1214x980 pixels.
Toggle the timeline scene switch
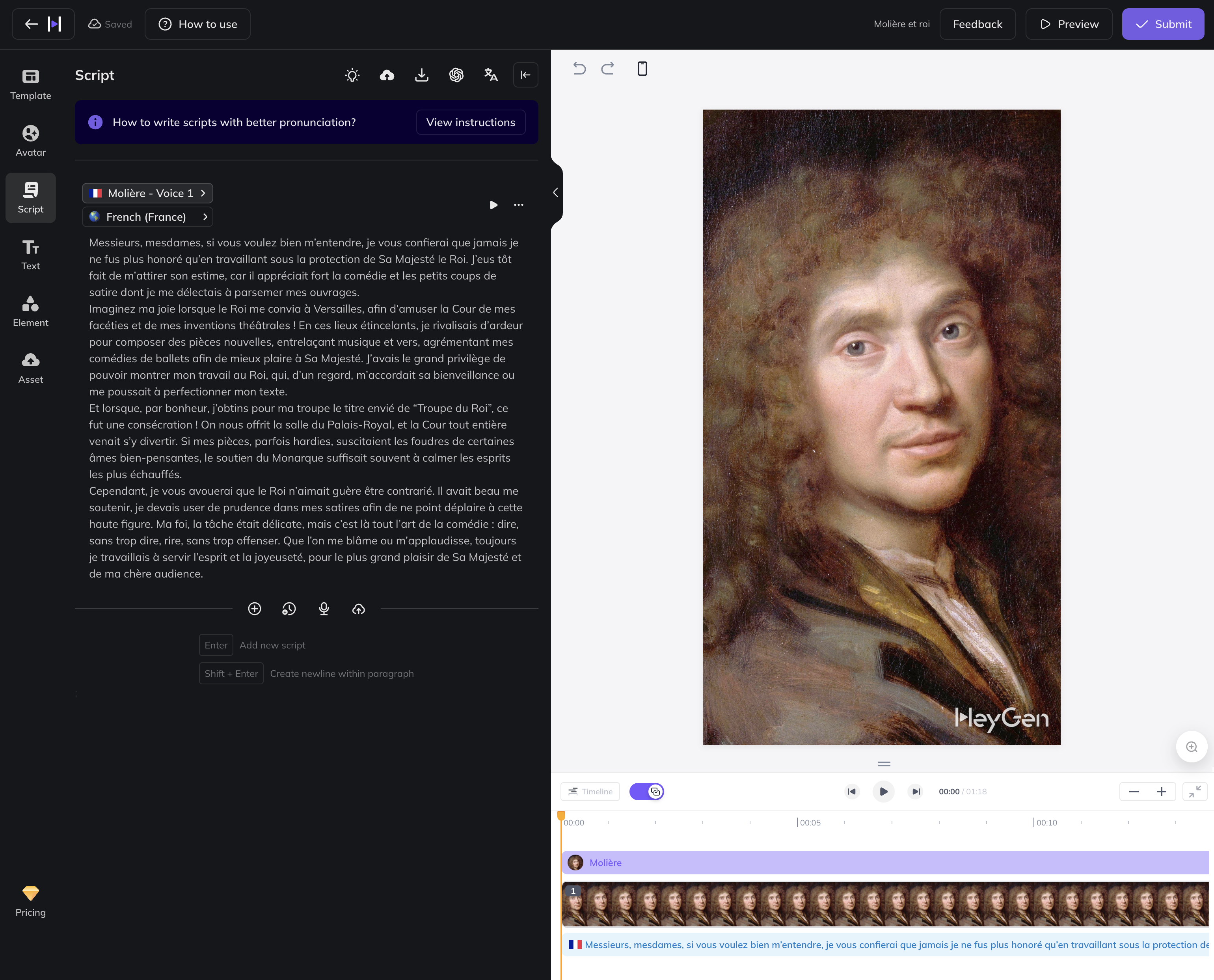[x=646, y=792]
